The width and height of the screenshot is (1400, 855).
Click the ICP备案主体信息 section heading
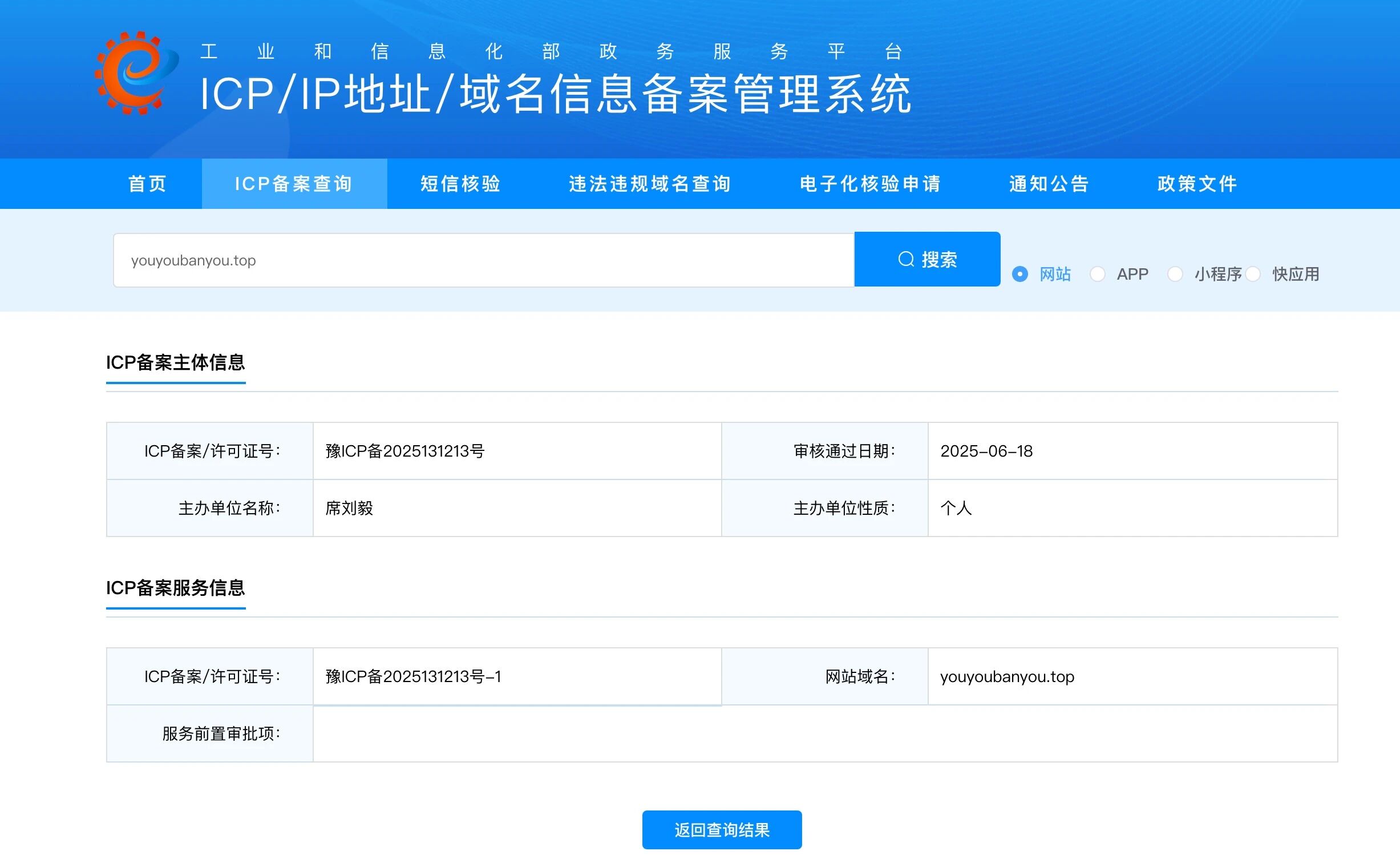tap(175, 362)
